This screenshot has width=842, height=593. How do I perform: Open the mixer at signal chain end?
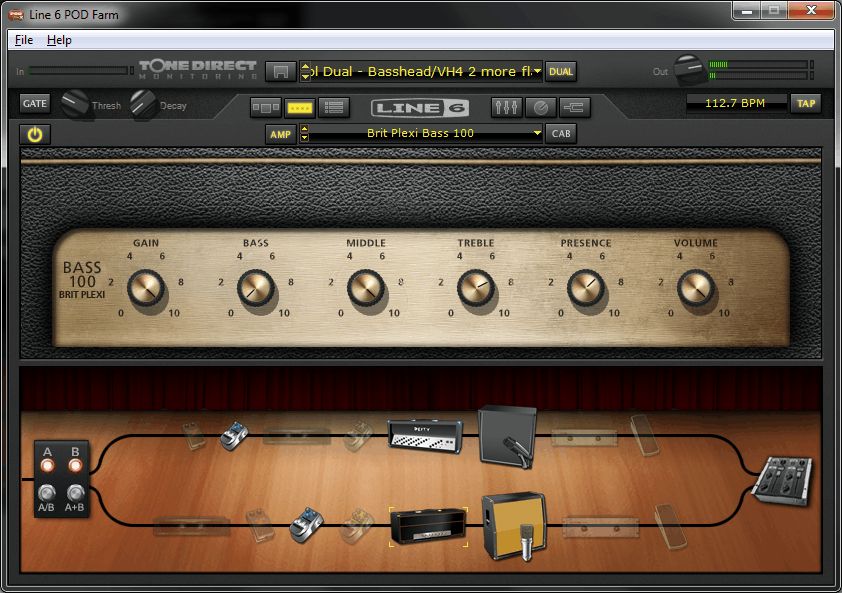pyautogui.click(x=784, y=481)
